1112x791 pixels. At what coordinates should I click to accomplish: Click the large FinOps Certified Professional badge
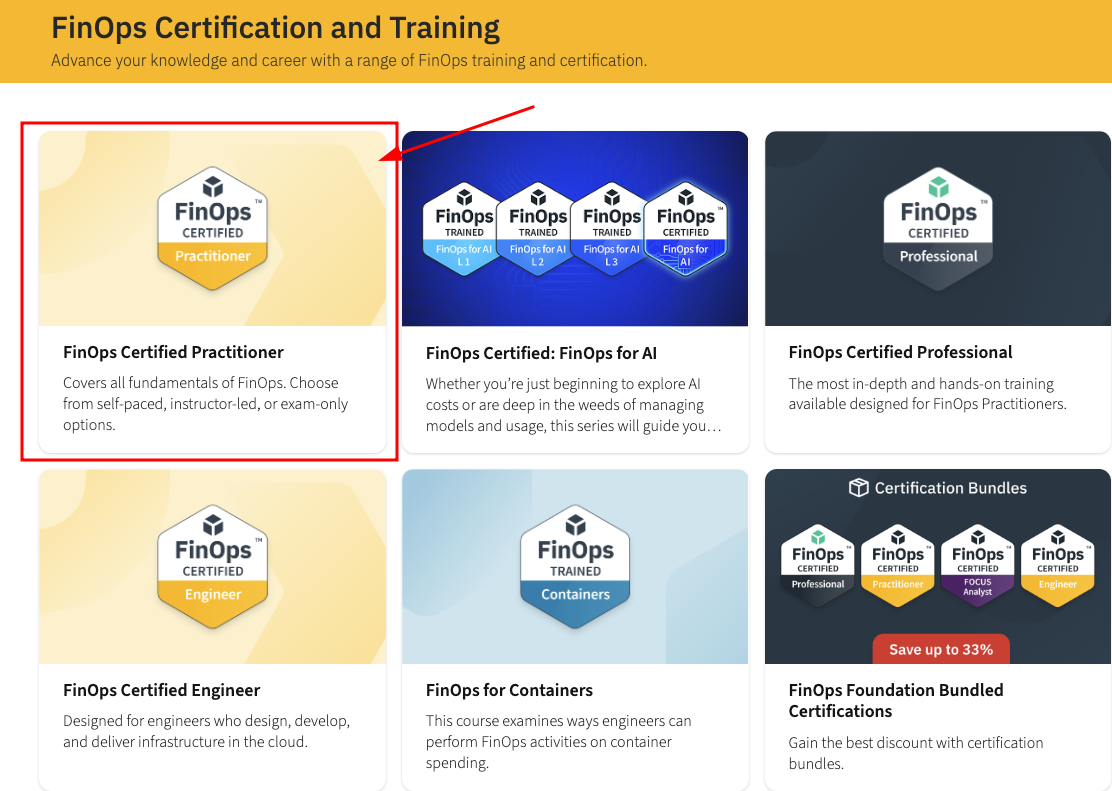pyautogui.click(x=938, y=228)
